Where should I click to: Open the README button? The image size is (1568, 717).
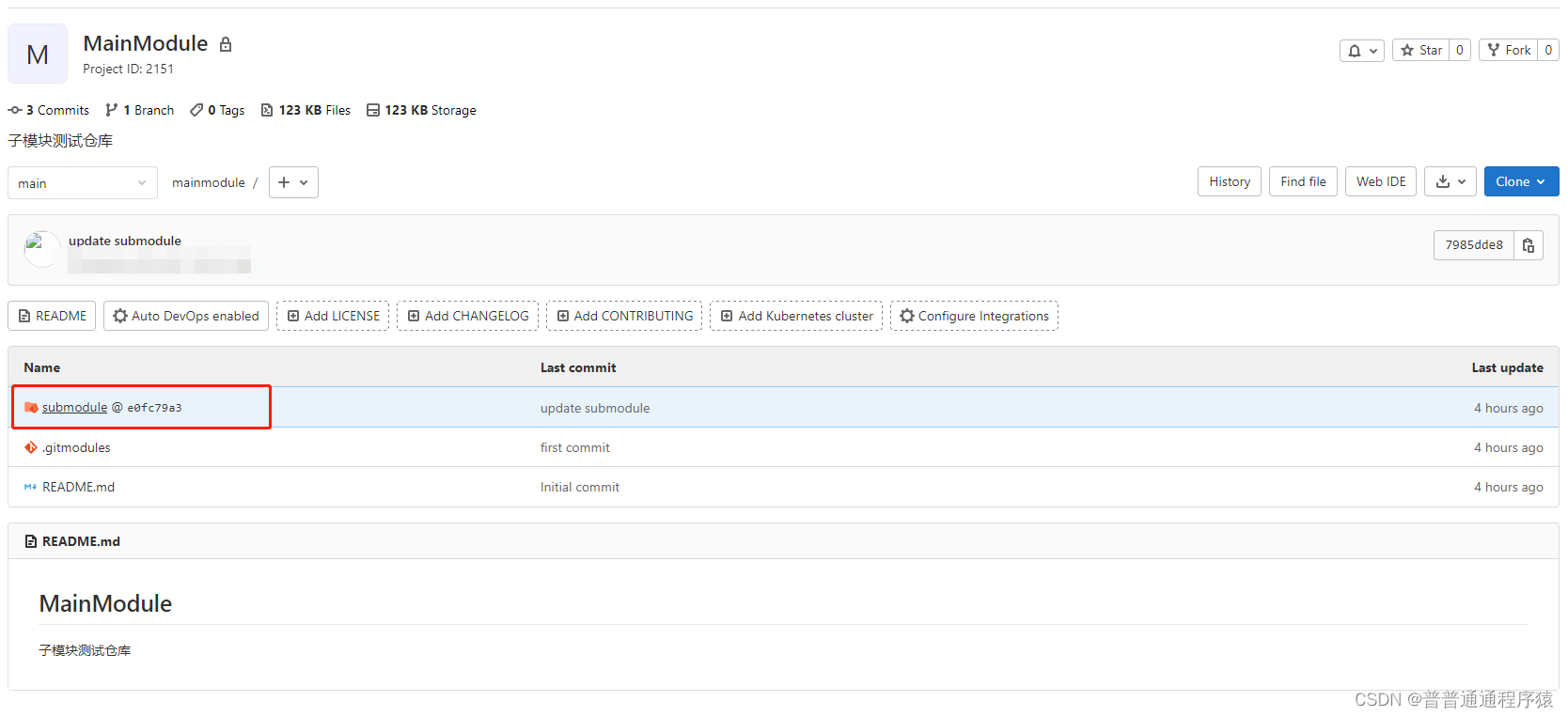click(52, 316)
